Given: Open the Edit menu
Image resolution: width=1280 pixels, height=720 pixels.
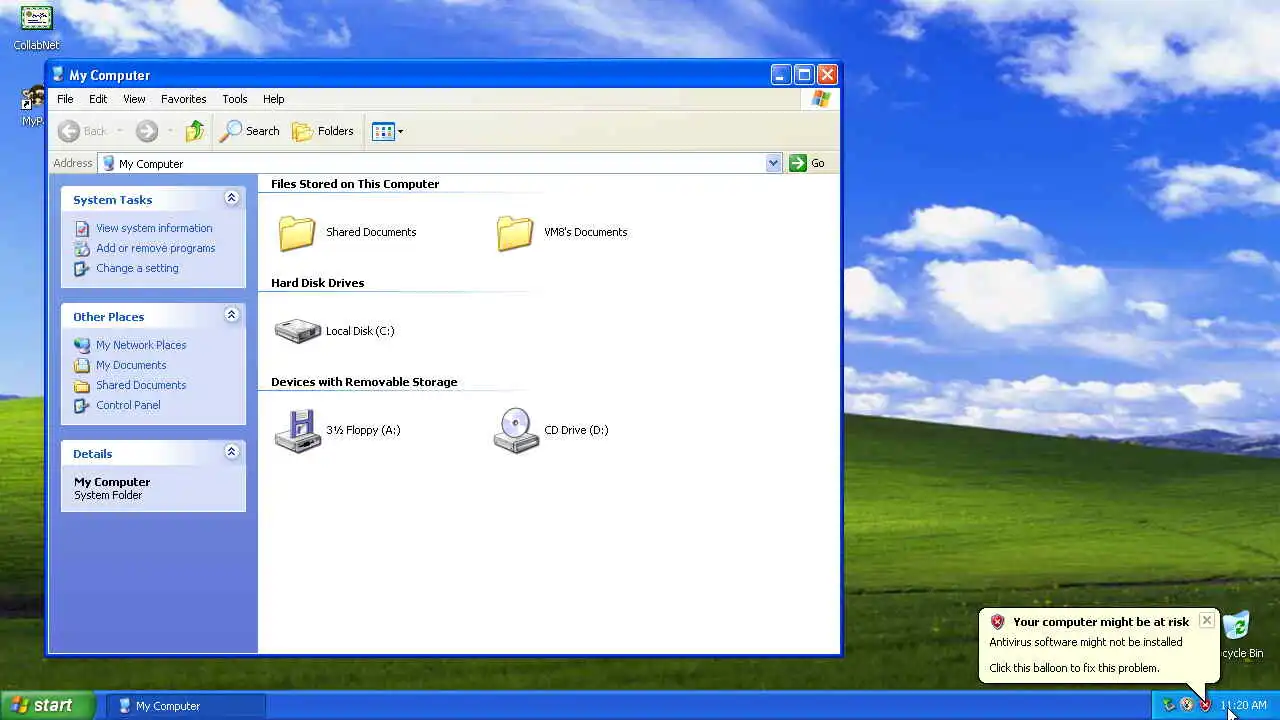Looking at the screenshot, I should [x=98, y=99].
